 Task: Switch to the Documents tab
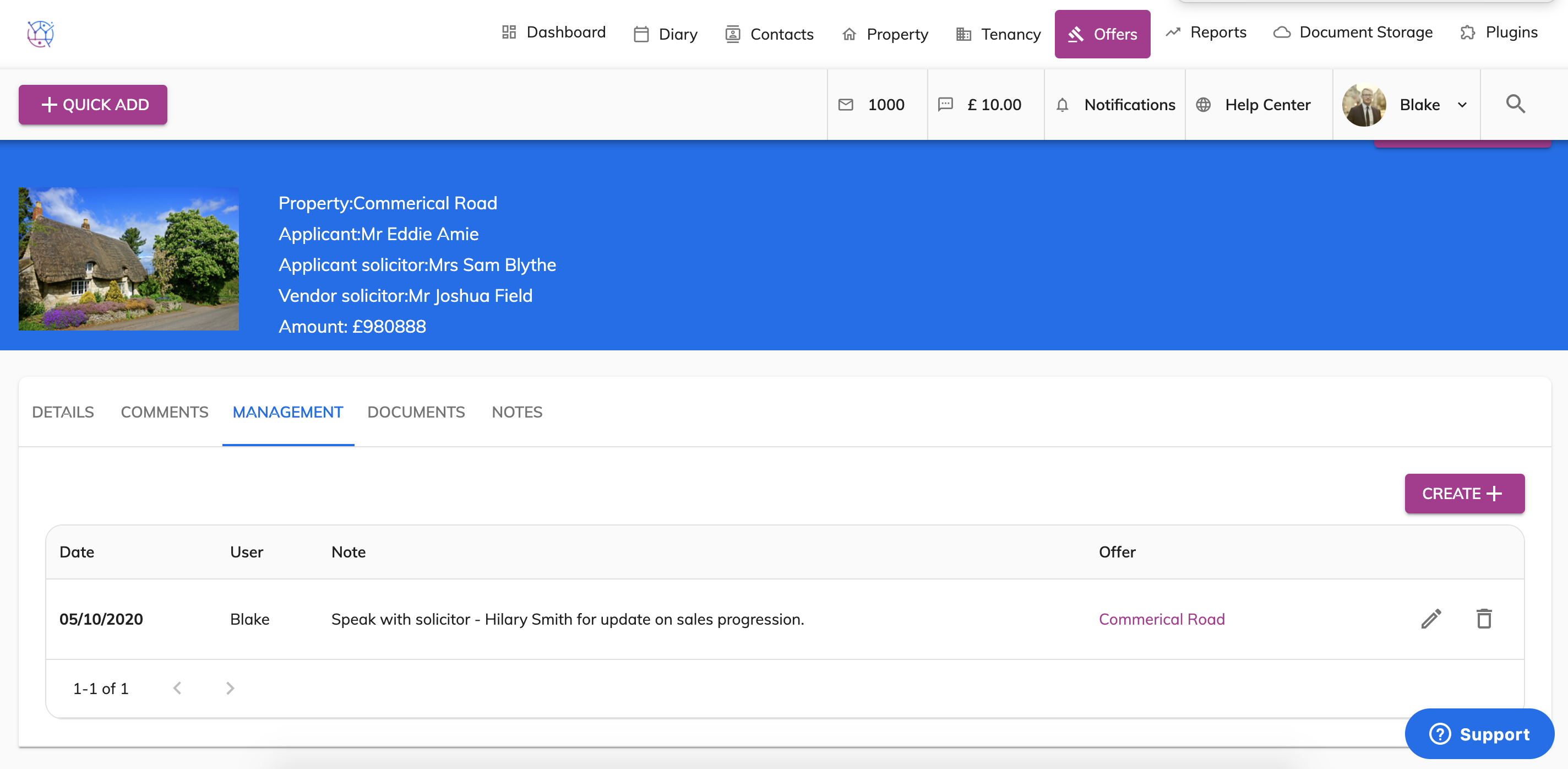pyautogui.click(x=416, y=412)
